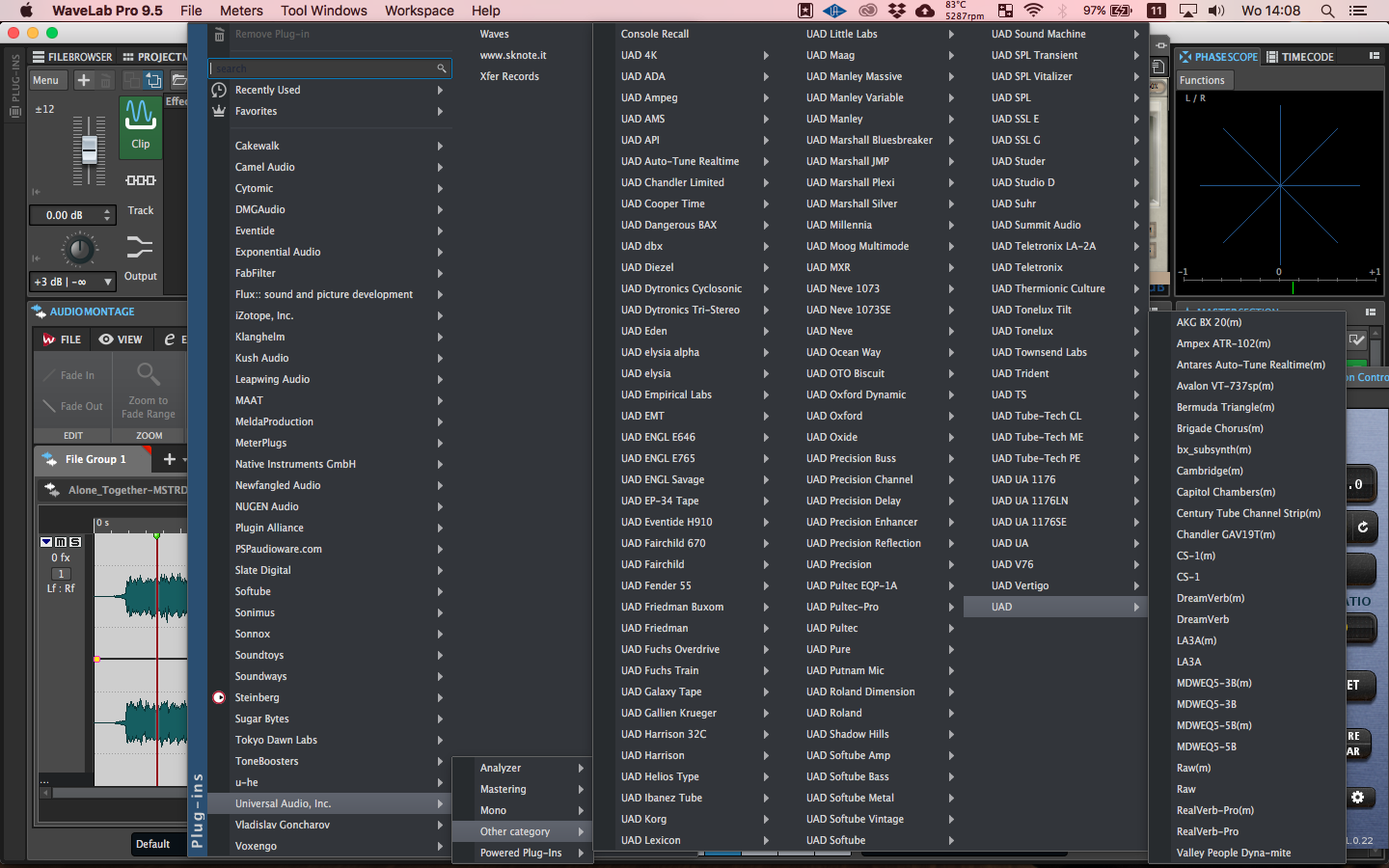The image size is (1389, 868).
Task: Select the Track effects chain icon
Action: click(x=141, y=180)
